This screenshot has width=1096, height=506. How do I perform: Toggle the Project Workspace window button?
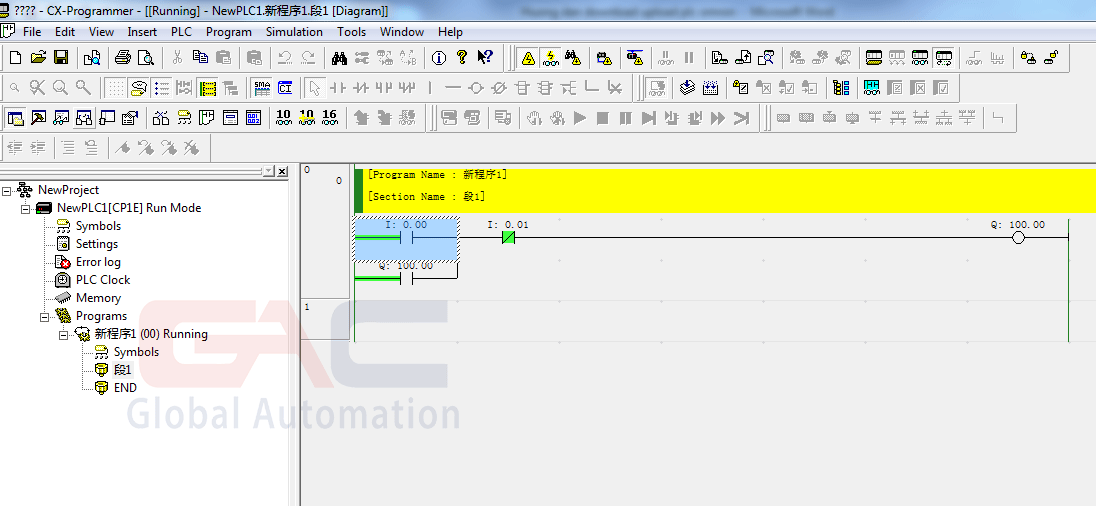tap(15, 117)
